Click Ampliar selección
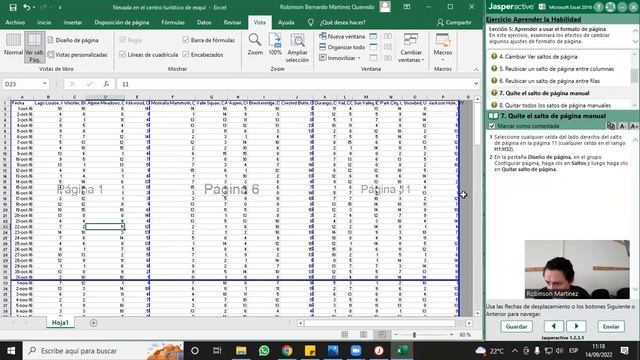The height and width of the screenshot is (360, 640). coord(297,48)
